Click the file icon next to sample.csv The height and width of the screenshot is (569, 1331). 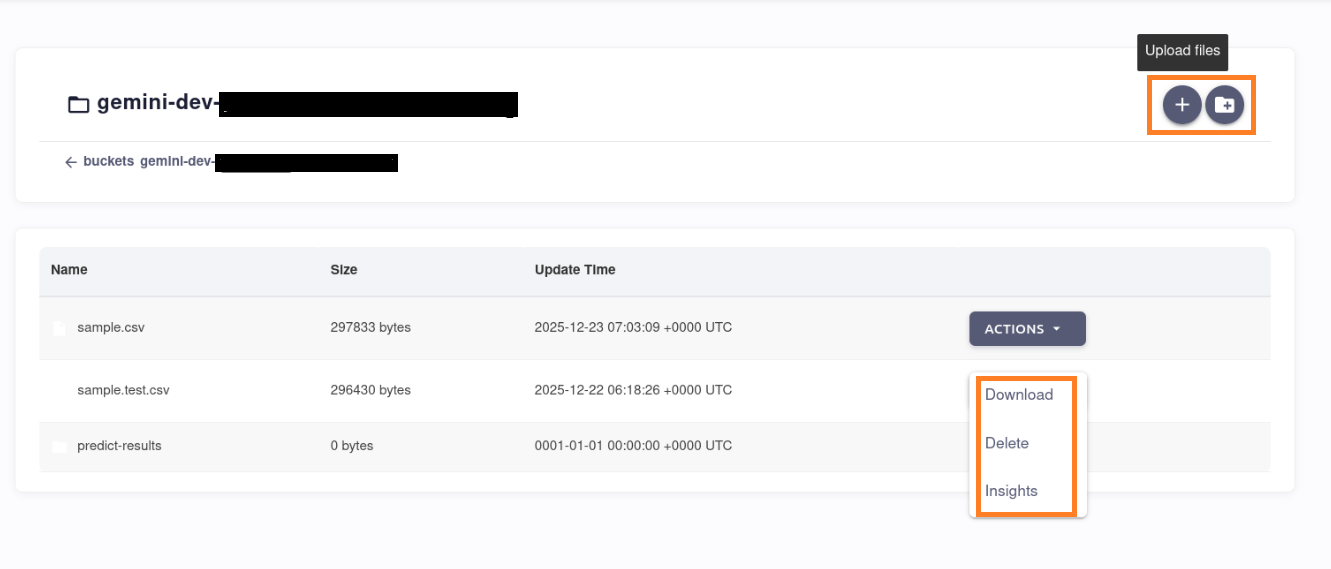tap(59, 328)
